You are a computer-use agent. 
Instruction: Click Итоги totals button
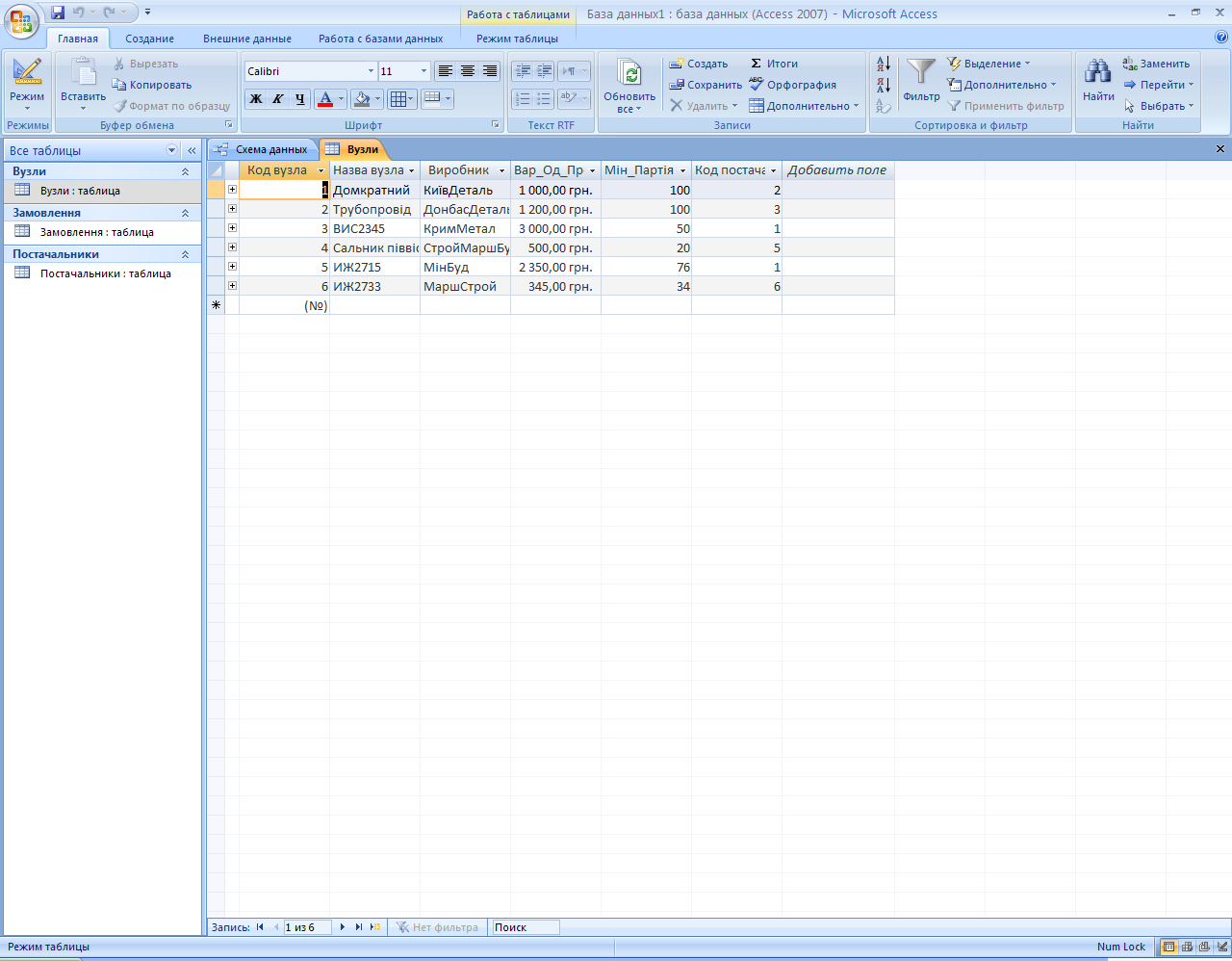pyautogui.click(x=774, y=64)
